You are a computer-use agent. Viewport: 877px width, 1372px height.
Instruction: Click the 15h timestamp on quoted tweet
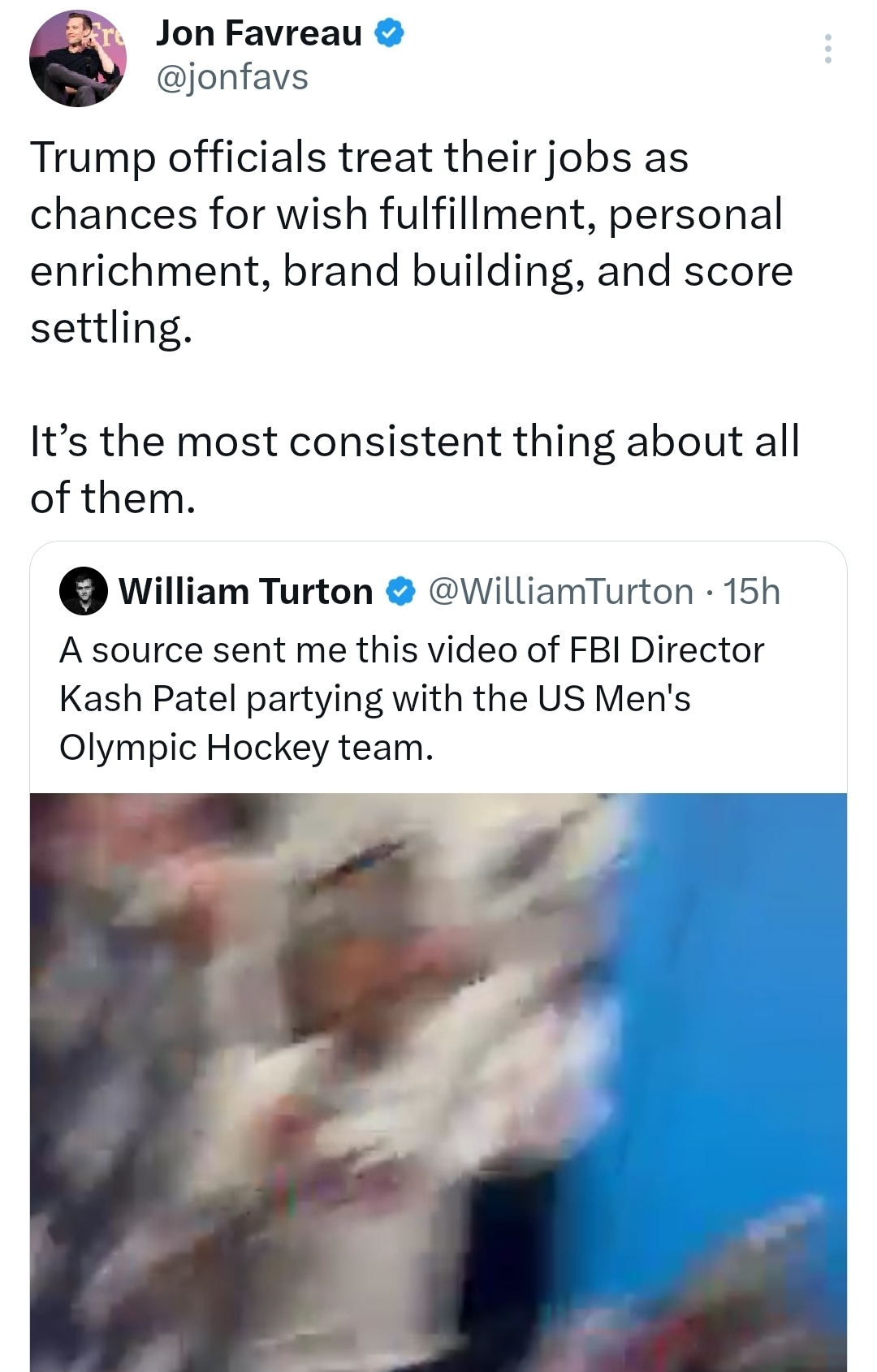coord(751,592)
